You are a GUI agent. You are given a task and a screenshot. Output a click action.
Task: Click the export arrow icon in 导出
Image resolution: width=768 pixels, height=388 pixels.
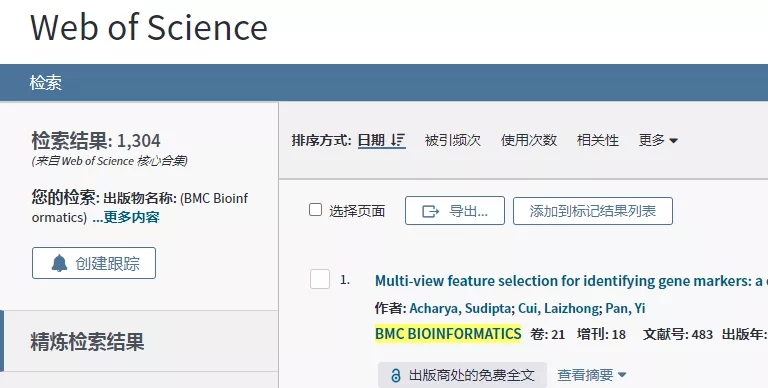[x=431, y=211]
